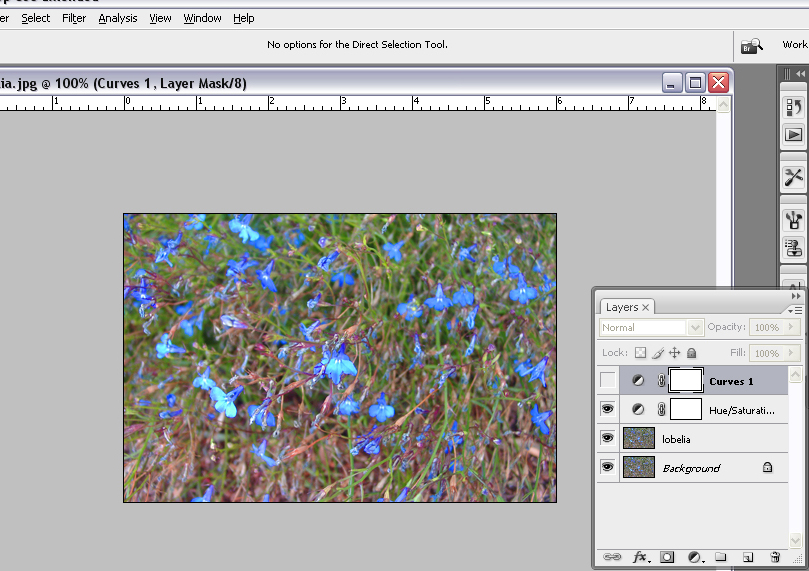Open the Analysis menu
Image resolution: width=809 pixels, height=571 pixels.
click(118, 19)
